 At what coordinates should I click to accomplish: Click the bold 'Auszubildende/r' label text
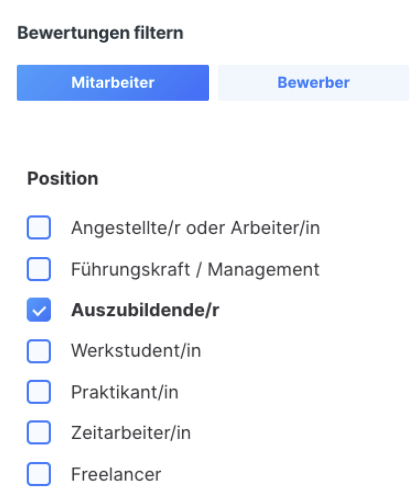coord(145,310)
